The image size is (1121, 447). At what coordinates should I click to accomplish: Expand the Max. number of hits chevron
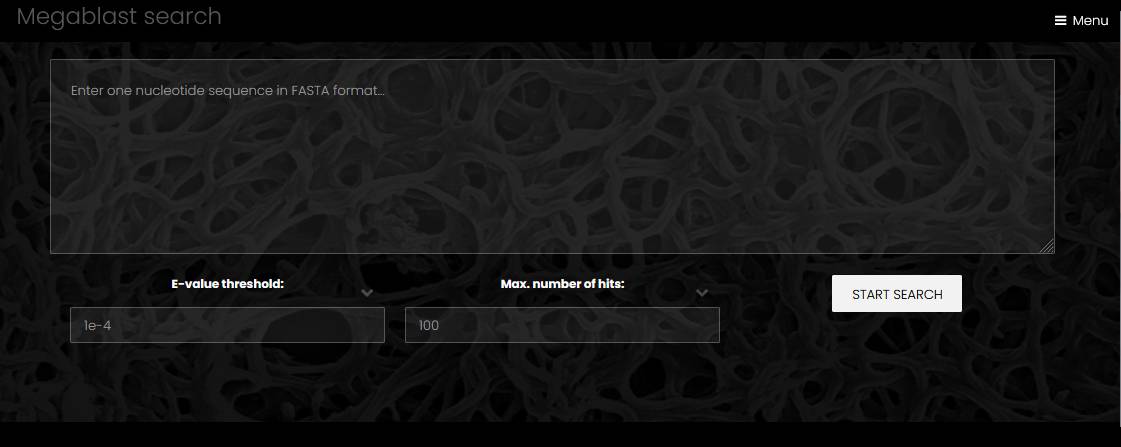pos(702,293)
